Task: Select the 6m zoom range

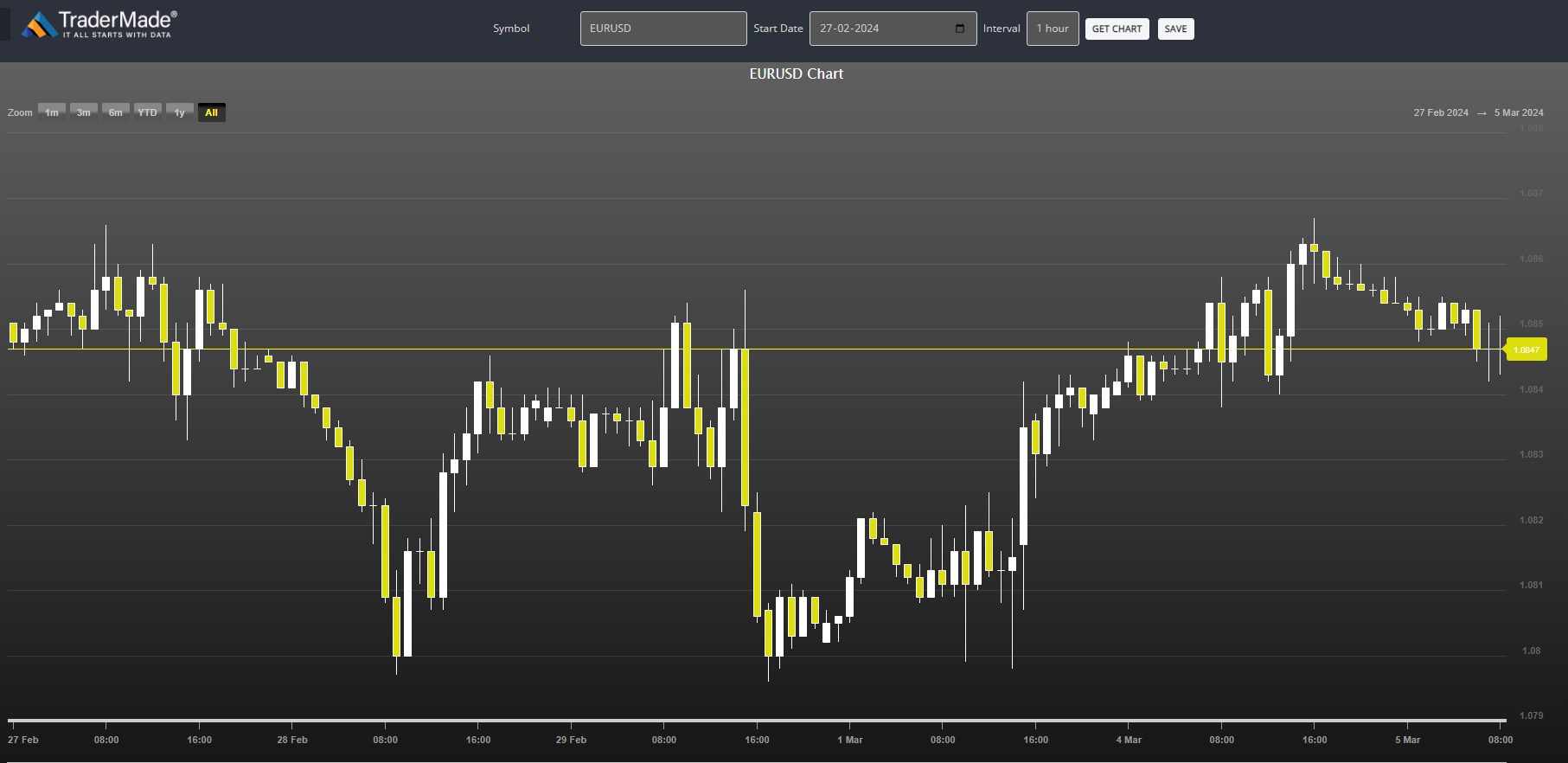Action: (x=116, y=112)
